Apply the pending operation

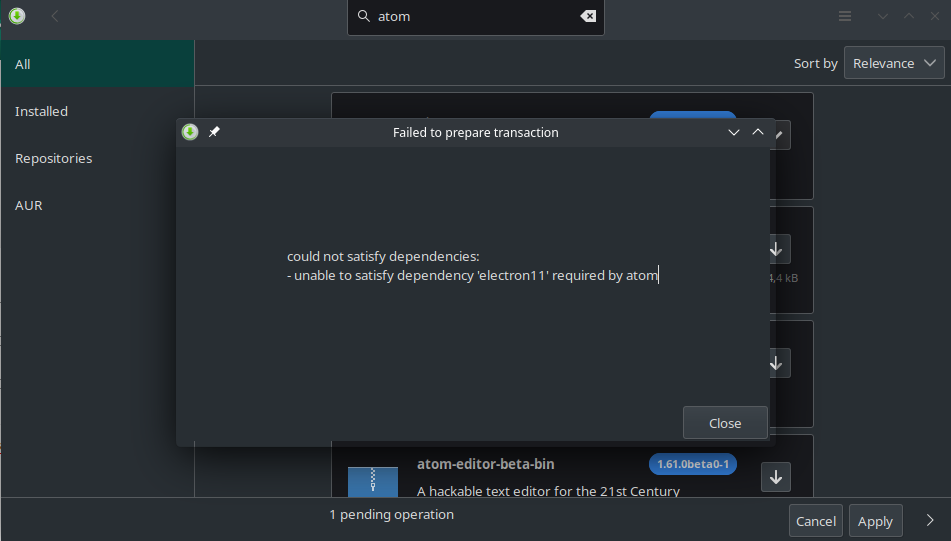pos(875,521)
